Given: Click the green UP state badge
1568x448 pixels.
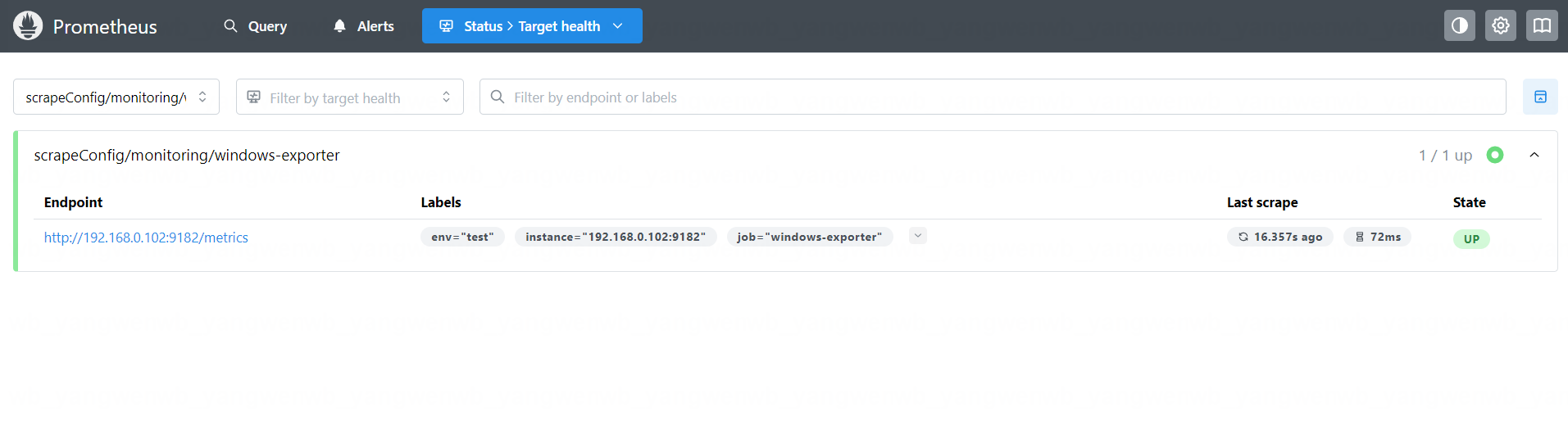Looking at the screenshot, I should (1471, 239).
